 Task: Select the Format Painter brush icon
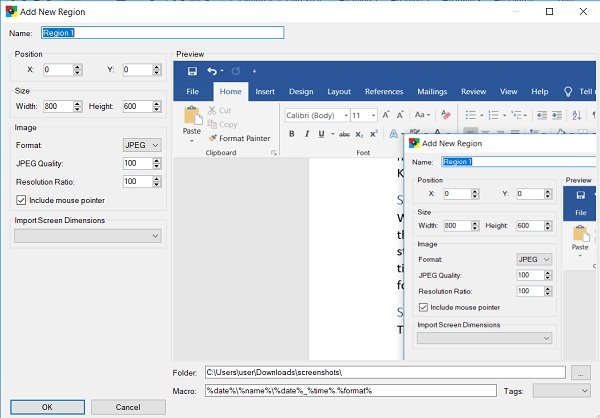212,138
